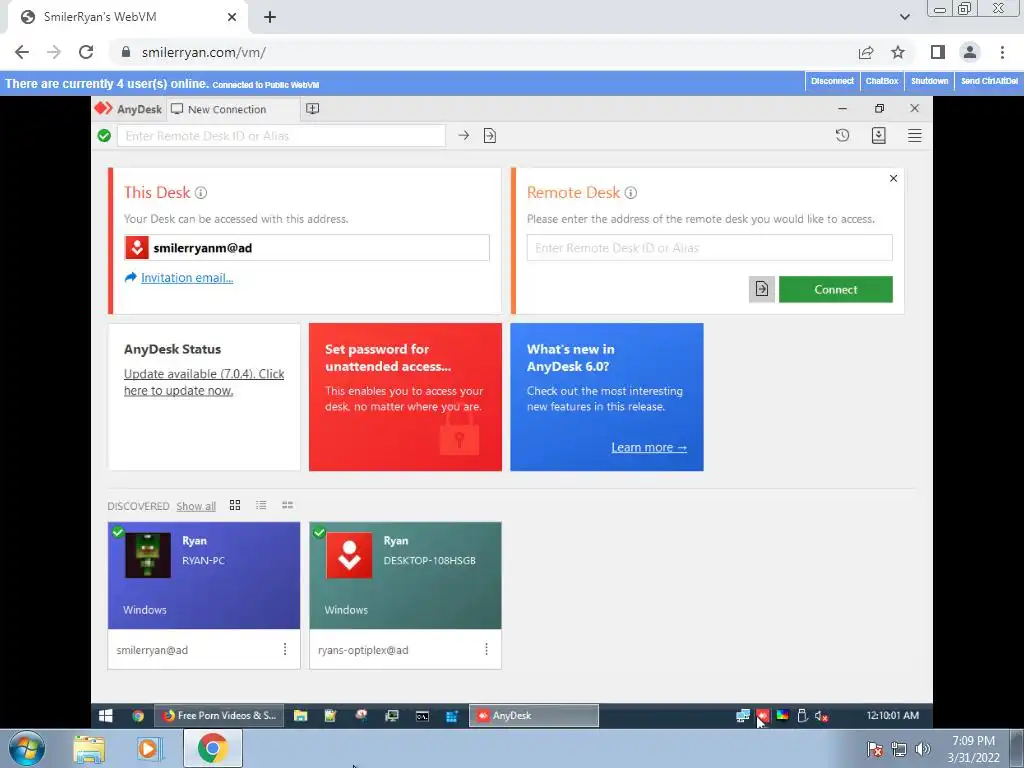Click the host volume speaker tray icon
Screen dimensions: 1024x768
(922, 749)
